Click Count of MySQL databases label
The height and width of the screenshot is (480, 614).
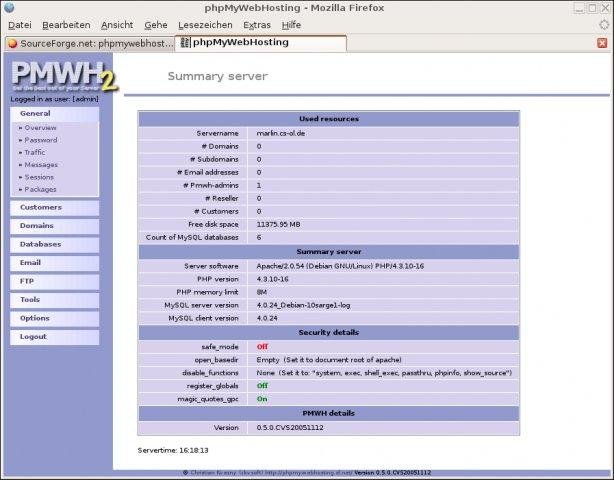coord(192,237)
